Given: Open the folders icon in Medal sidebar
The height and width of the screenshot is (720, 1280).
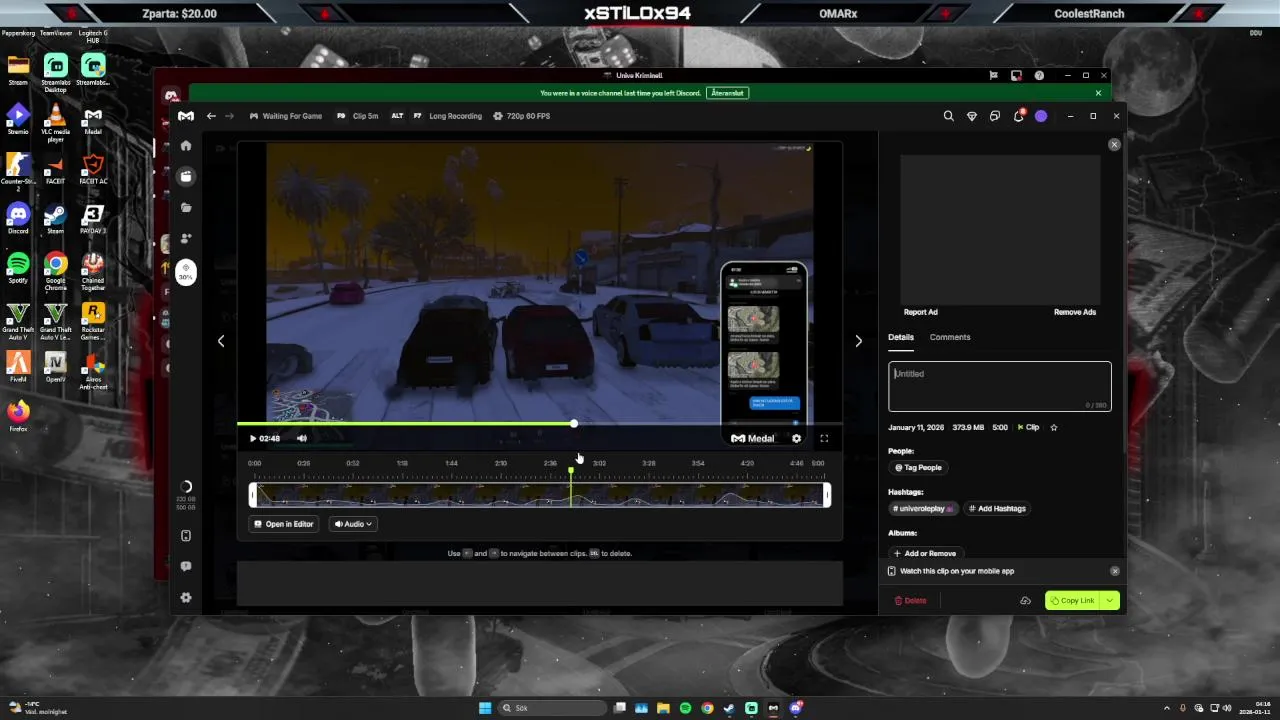Looking at the screenshot, I should [186, 207].
